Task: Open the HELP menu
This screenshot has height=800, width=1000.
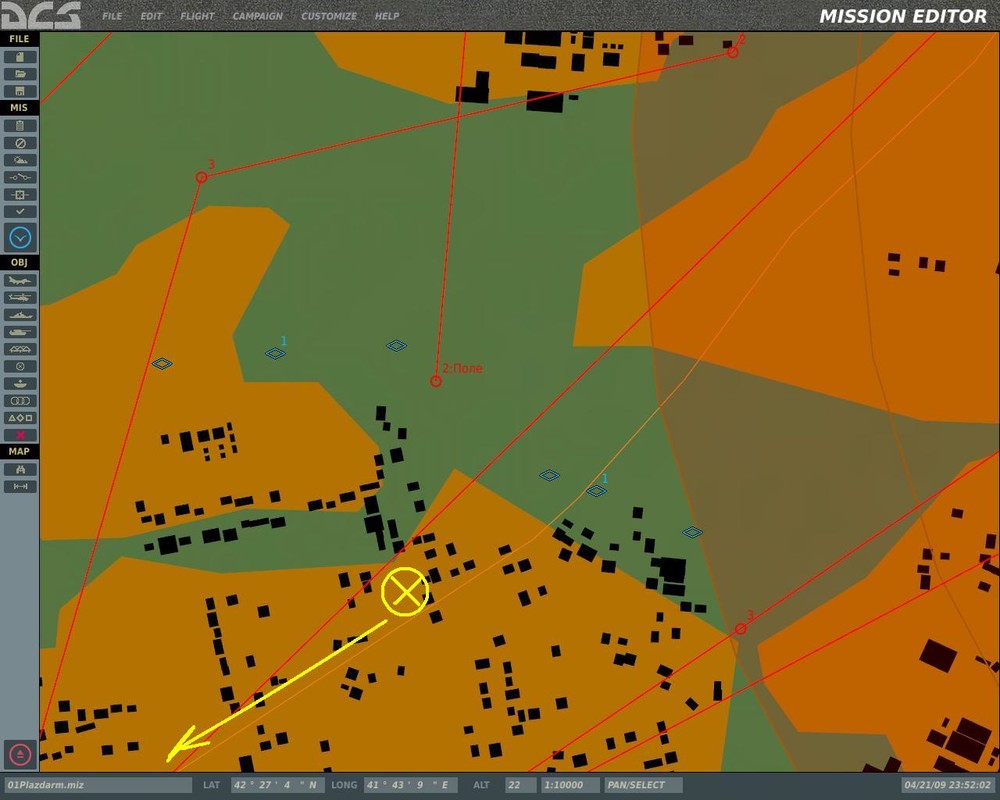Action: point(386,16)
